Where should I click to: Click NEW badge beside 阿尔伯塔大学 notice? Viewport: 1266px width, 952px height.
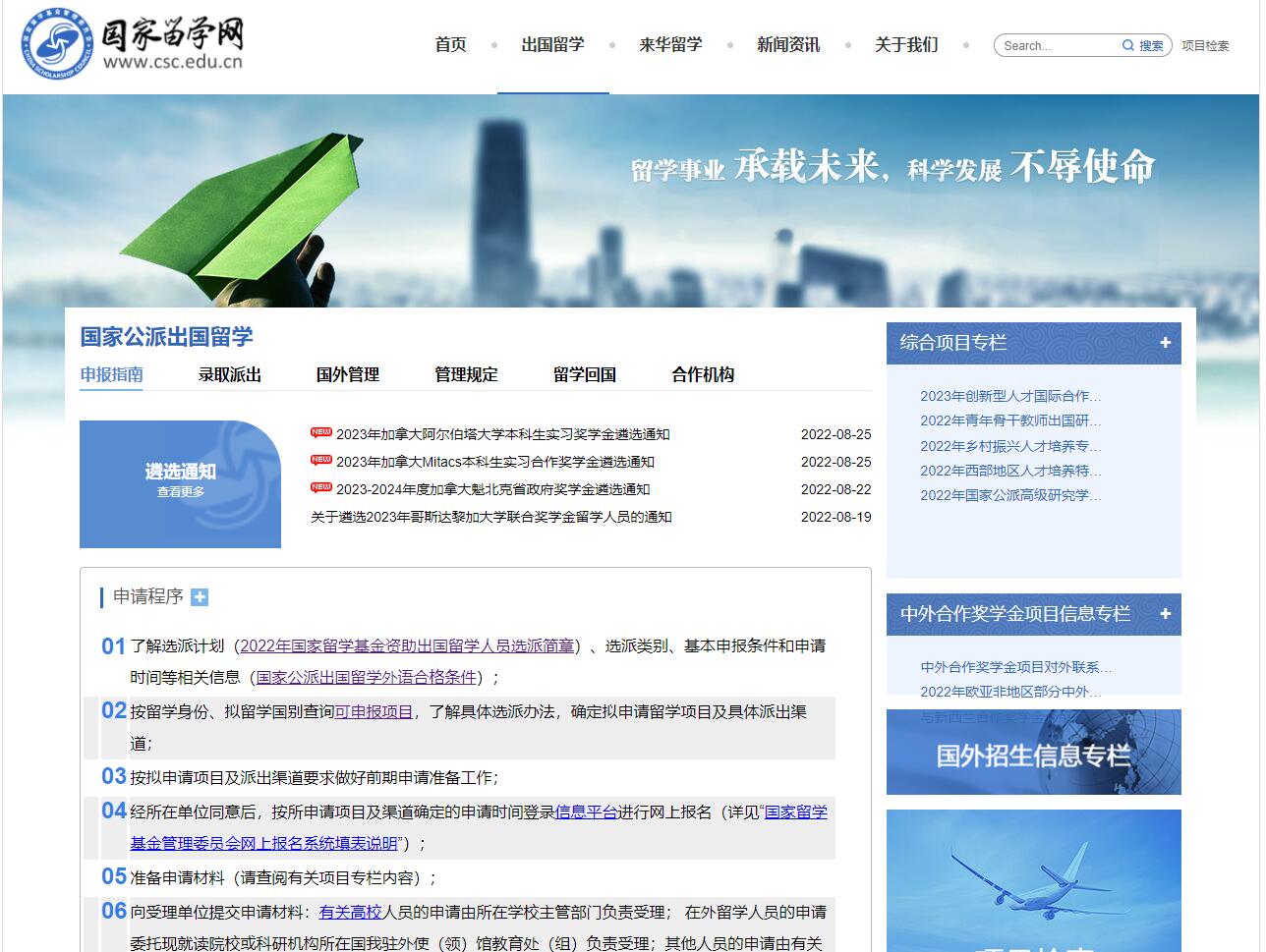pyautogui.click(x=321, y=432)
